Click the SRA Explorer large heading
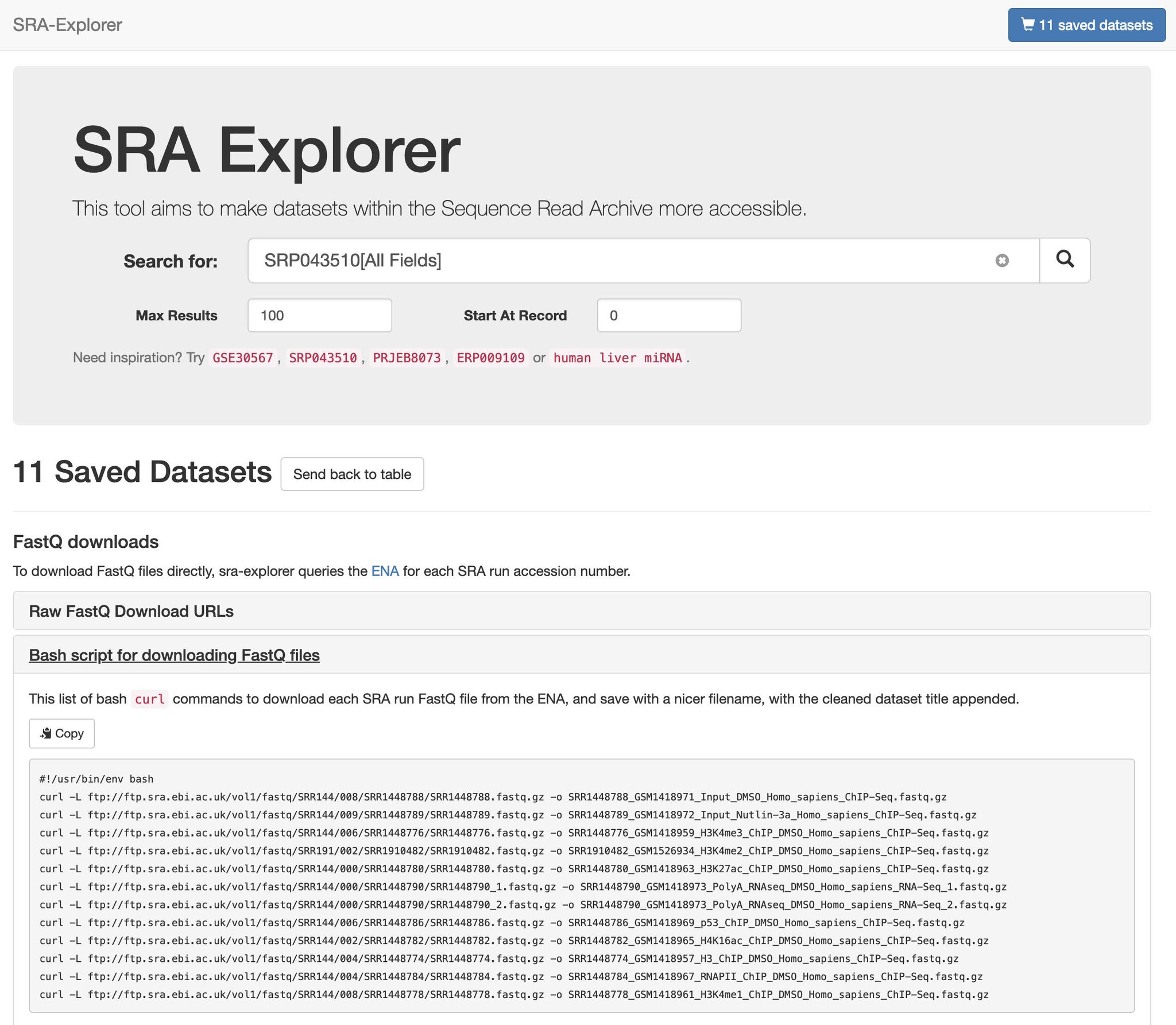 click(267, 150)
